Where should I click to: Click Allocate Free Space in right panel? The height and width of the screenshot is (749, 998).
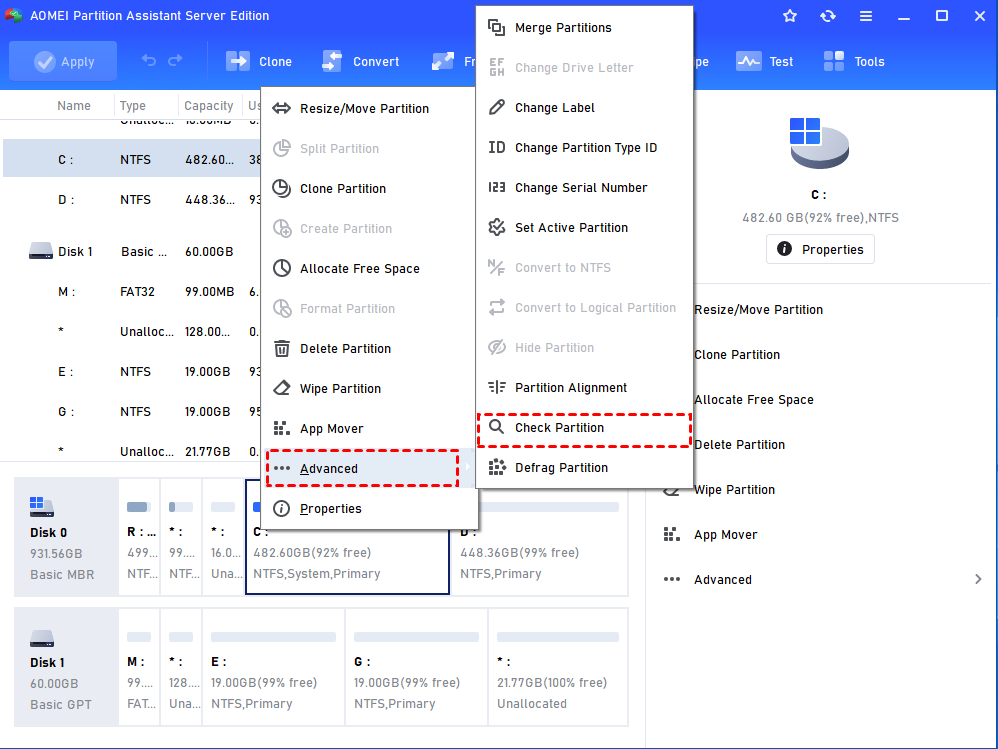coord(754,400)
